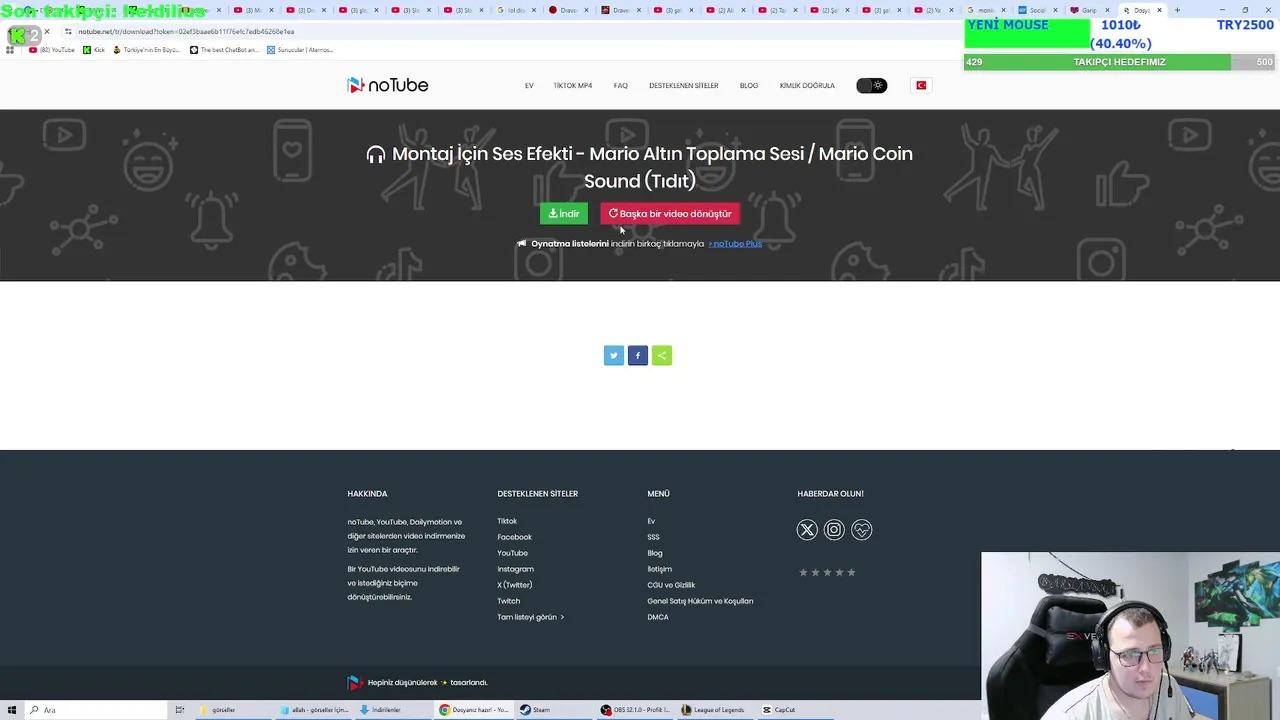Click the footer noTube logo icon

click(x=354, y=683)
